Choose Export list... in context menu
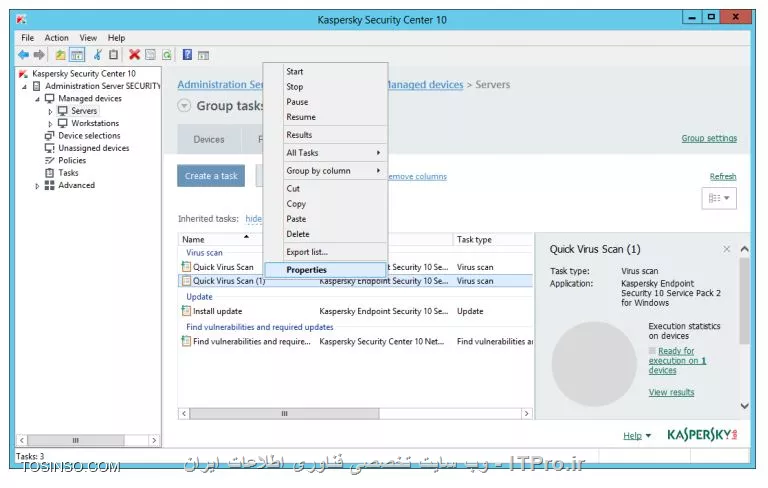Screen dimensions: 768x488 pos(307,252)
